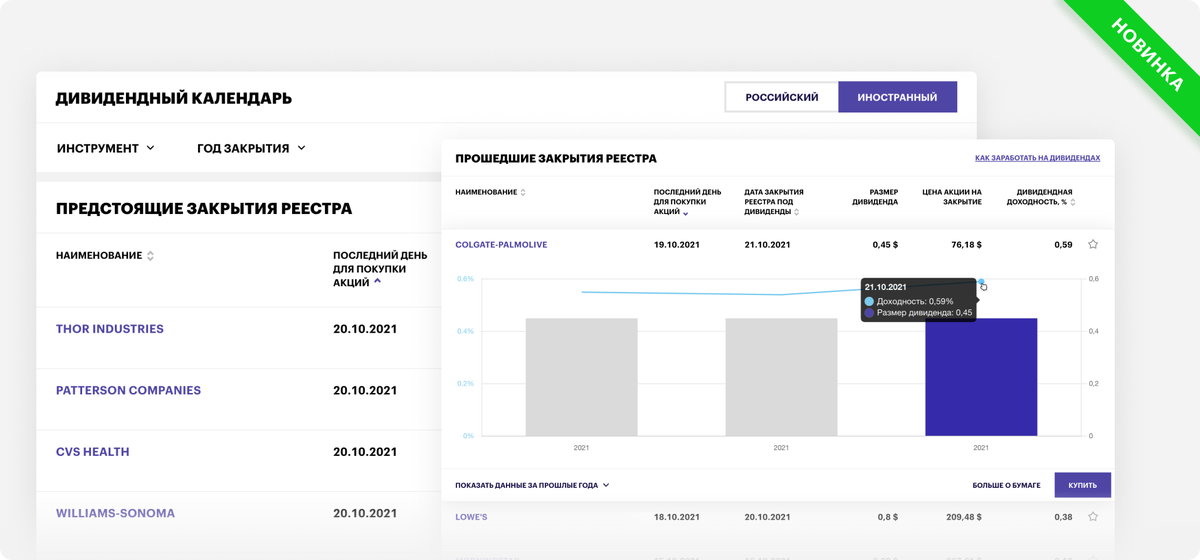
Task: Click the yield line point near tooltip
Action: point(981,282)
